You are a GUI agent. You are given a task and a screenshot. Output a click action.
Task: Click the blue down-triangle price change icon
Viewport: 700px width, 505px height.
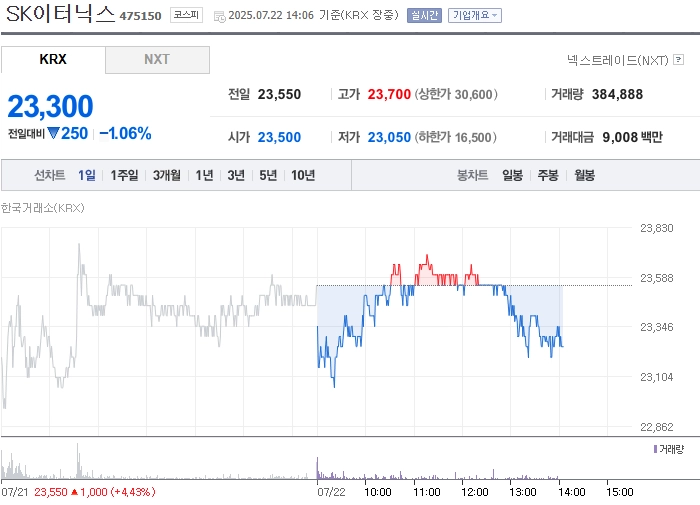(x=54, y=133)
